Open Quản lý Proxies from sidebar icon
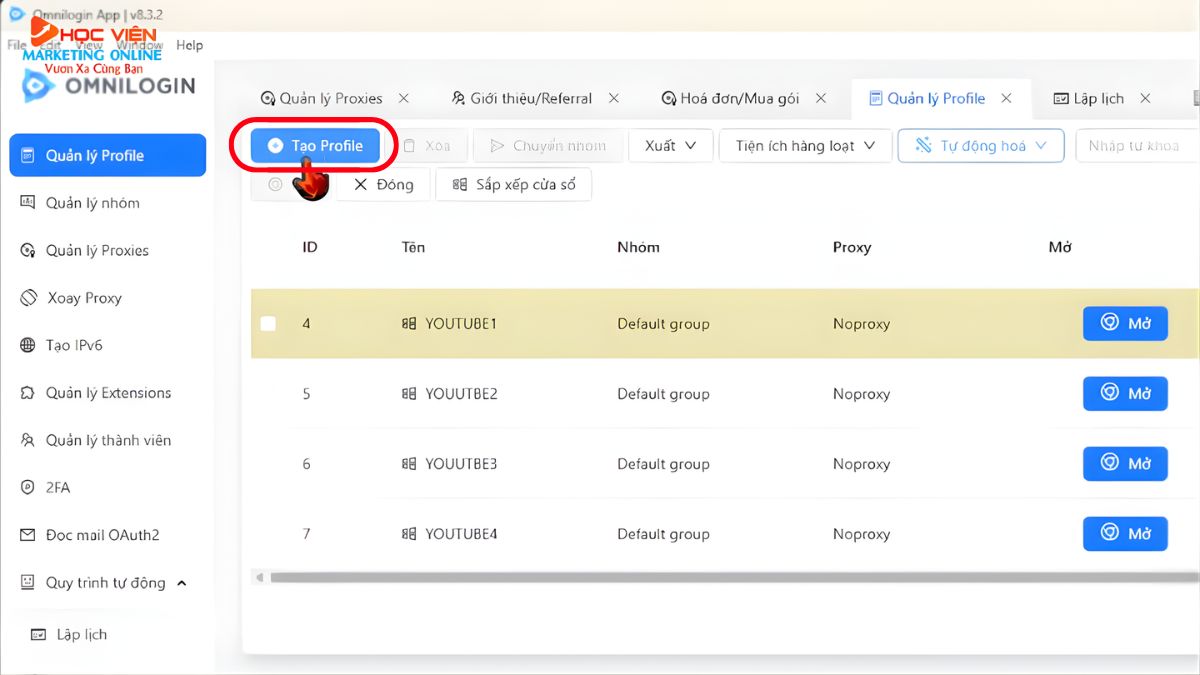 tap(28, 250)
